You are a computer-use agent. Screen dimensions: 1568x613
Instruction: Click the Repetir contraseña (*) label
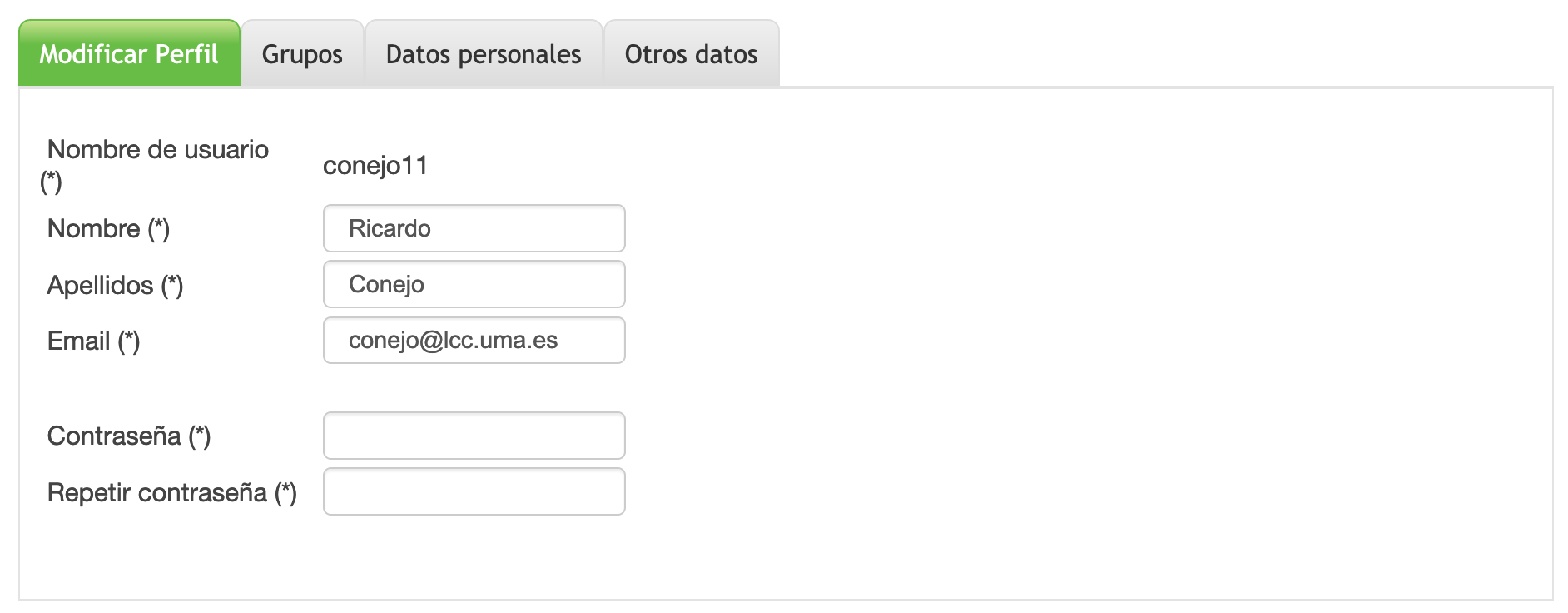pyautogui.click(x=171, y=492)
